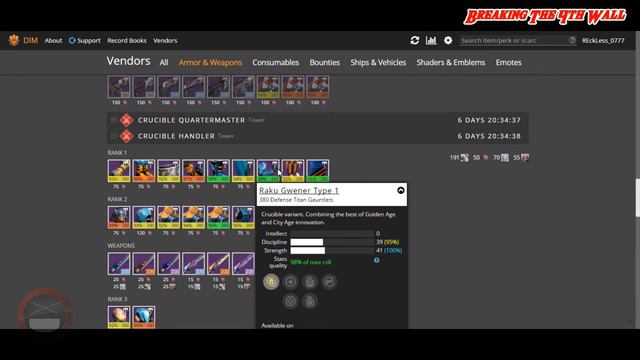This screenshot has height=360, width=640.
Task: Click the Crucible Quartermaster heading
Action: point(191,120)
